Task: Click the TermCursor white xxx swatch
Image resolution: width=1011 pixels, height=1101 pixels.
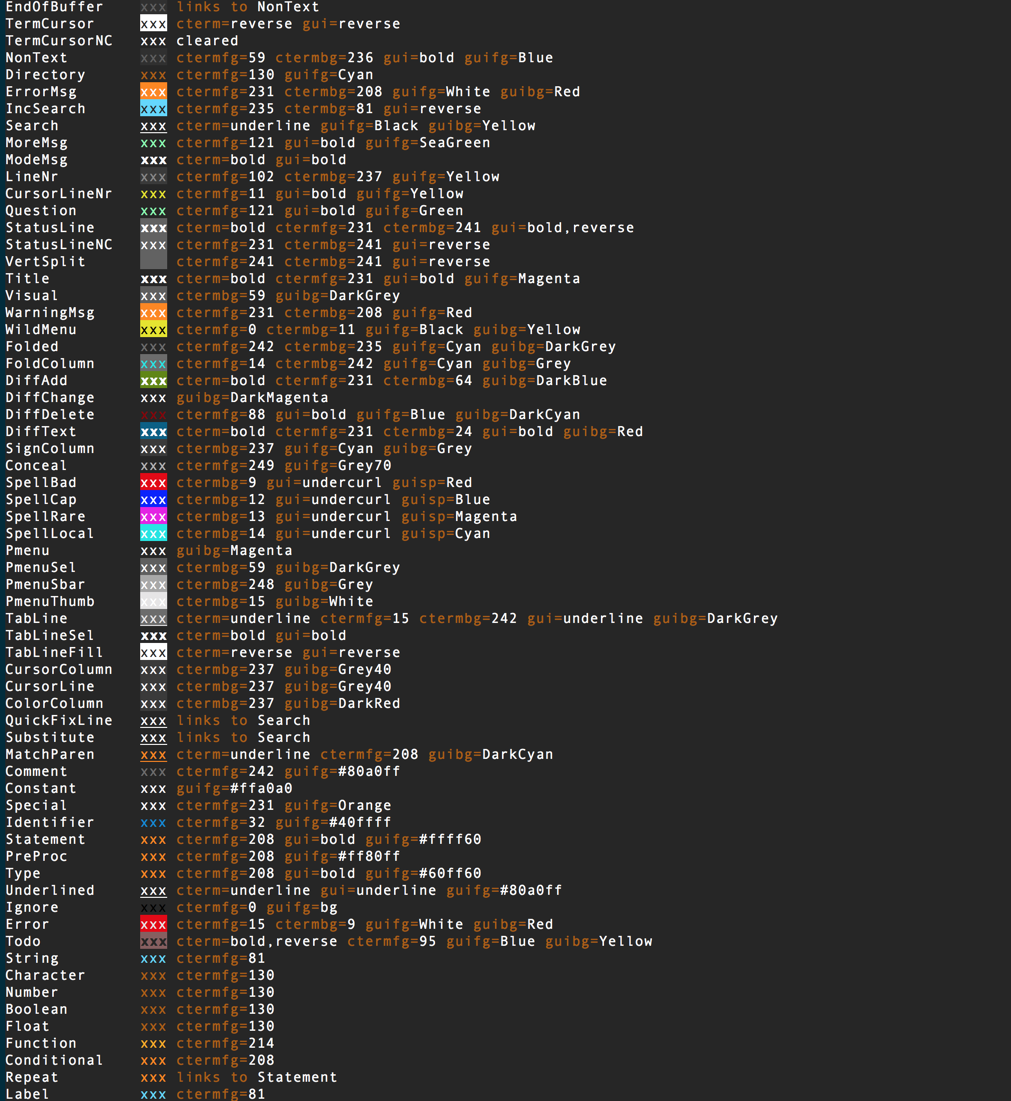Action: 154,24
